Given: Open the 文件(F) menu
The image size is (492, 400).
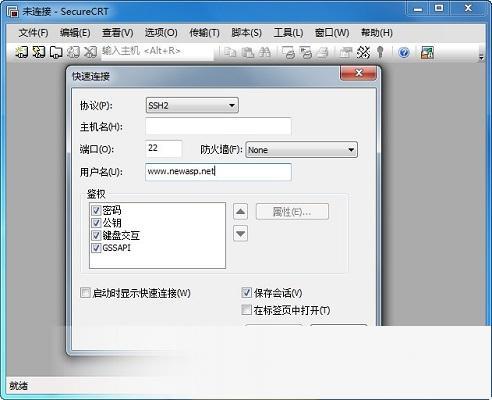Looking at the screenshot, I should pyautogui.click(x=33, y=33).
